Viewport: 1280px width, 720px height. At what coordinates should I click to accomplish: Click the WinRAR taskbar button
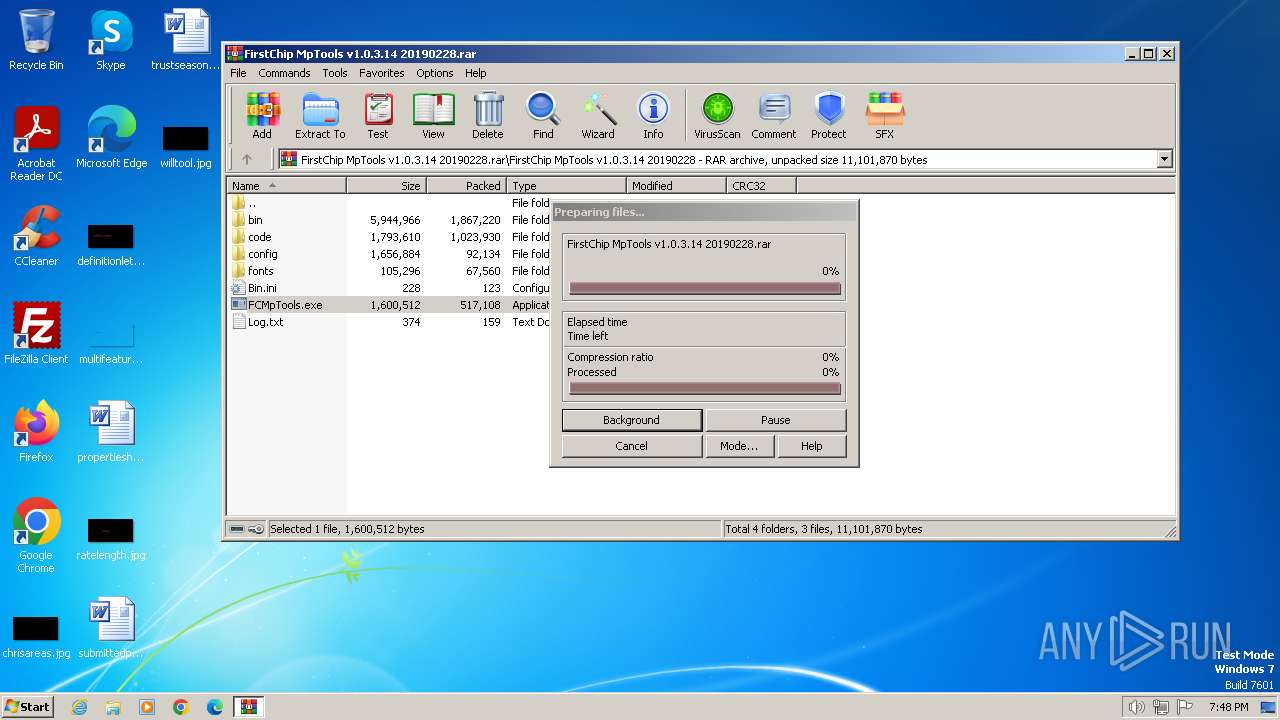[x=248, y=707]
